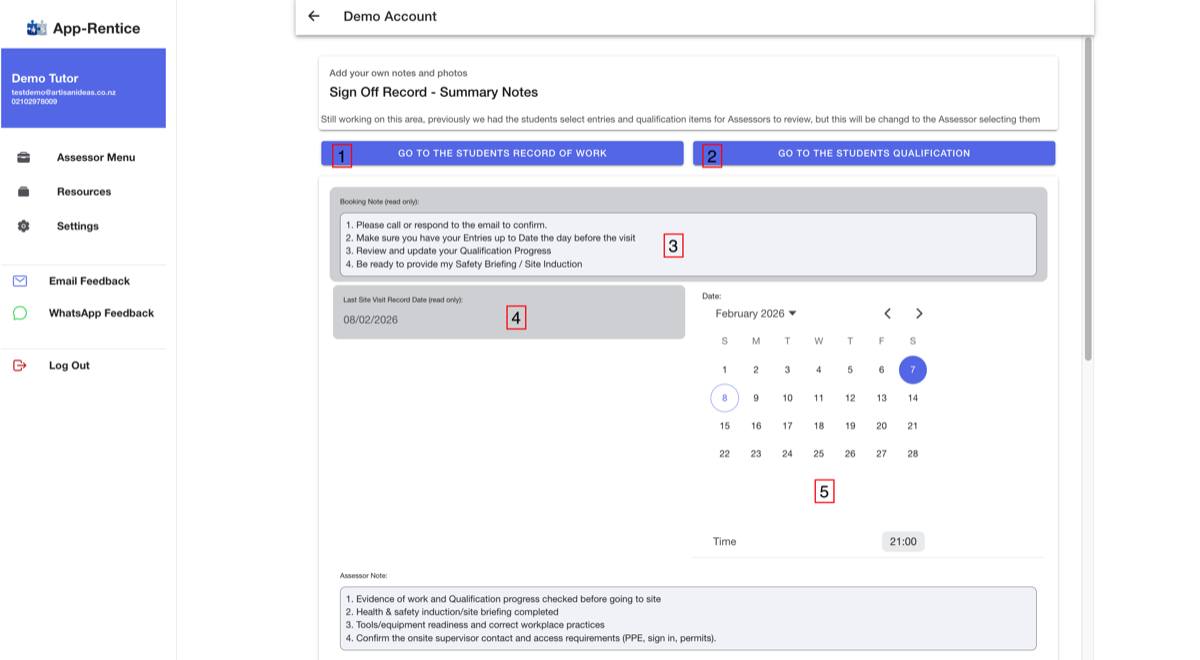Viewport: 1200px width, 660px height.
Task: Select calendar day 22
Action: click(725, 454)
